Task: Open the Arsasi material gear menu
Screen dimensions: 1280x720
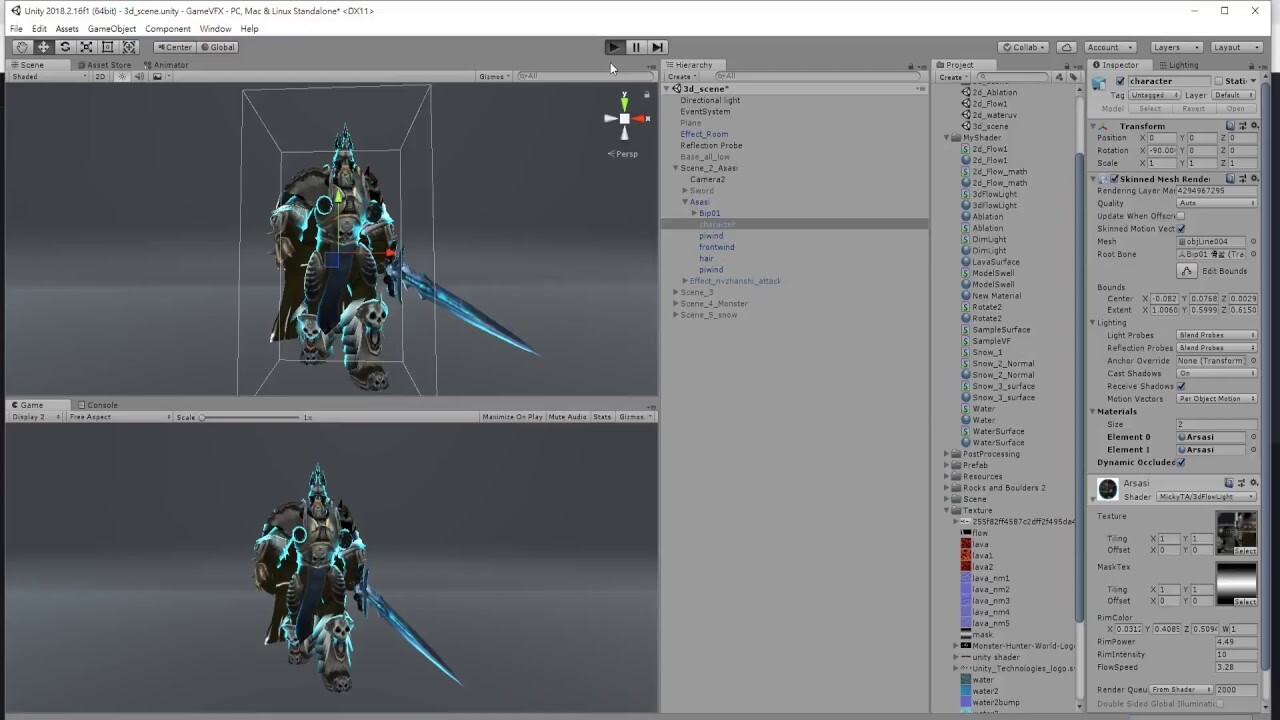Action: tap(1253, 483)
